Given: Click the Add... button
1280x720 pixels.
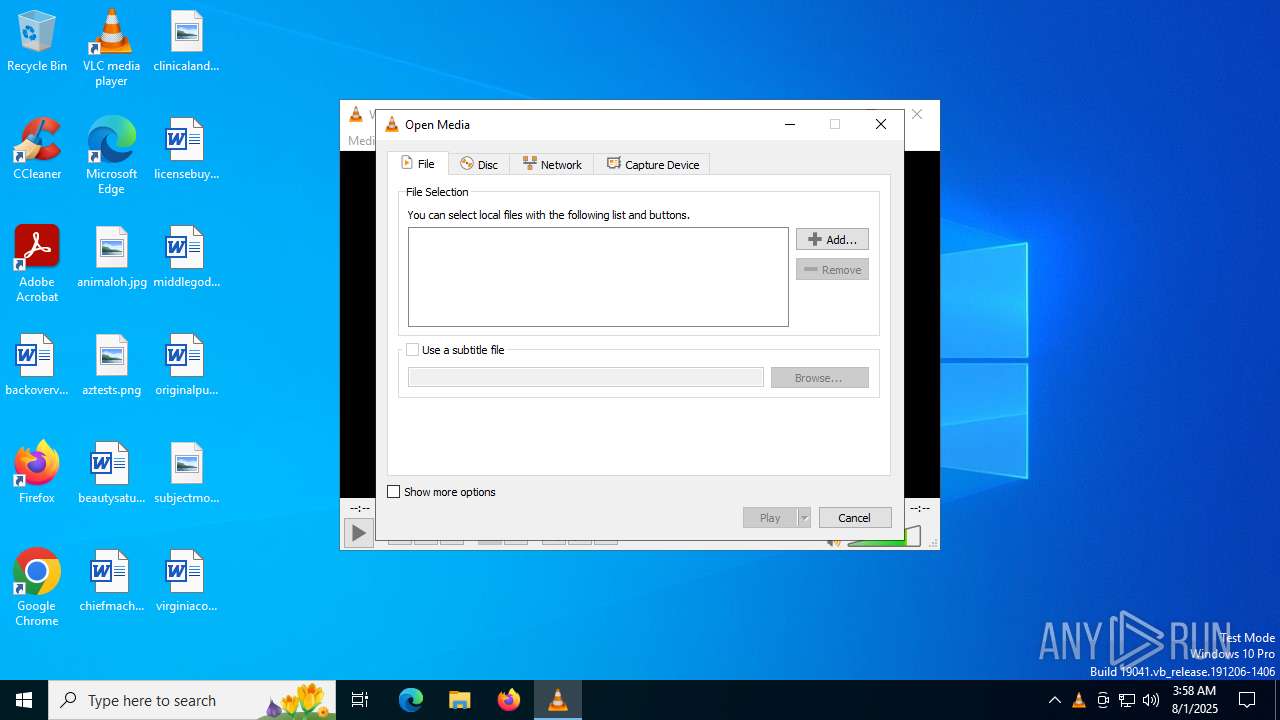Looking at the screenshot, I should (832, 239).
